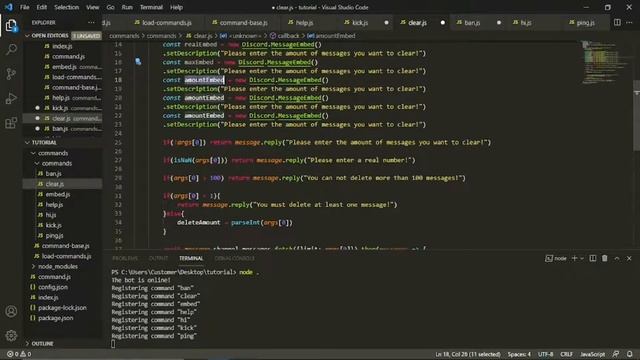
Task: Click the lightbulb code action on line 16
Action: (x=138, y=62)
